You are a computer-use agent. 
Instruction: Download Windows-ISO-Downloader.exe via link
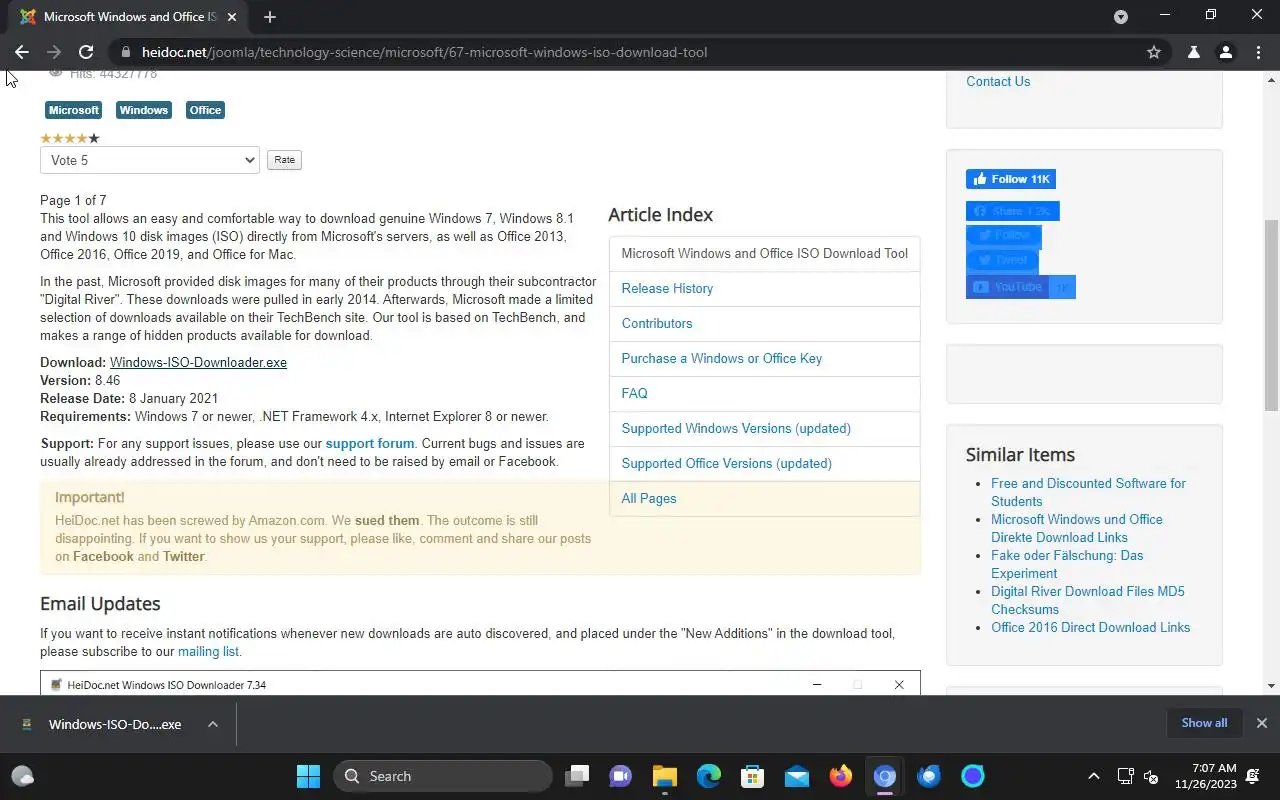click(198, 363)
